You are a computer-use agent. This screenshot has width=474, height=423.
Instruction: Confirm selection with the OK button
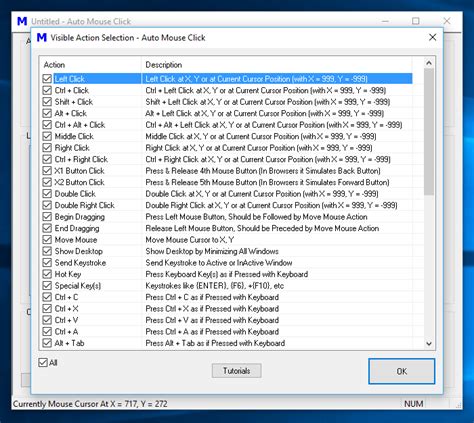pyautogui.click(x=402, y=371)
